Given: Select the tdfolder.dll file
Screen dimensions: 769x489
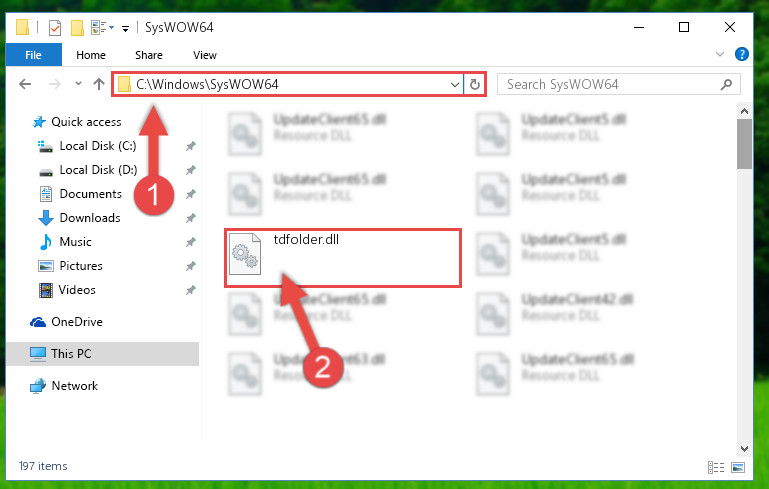Looking at the screenshot, I should pyautogui.click(x=343, y=257).
